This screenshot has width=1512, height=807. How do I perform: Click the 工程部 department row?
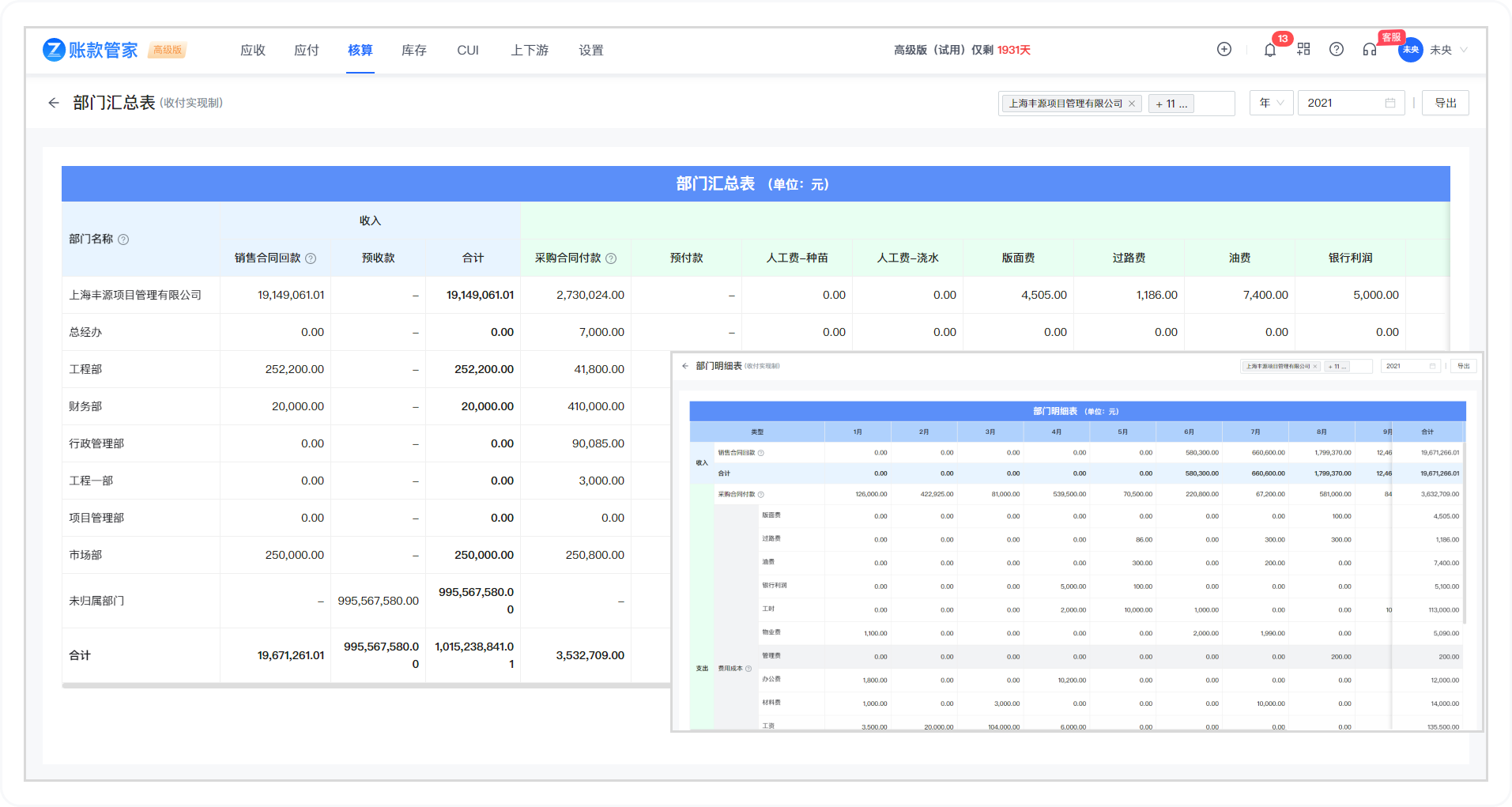pos(85,369)
